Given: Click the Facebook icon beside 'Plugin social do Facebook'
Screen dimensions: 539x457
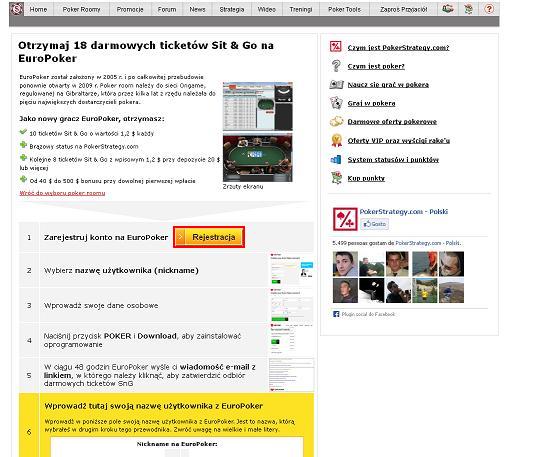Looking at the screenshot, I should click(x=336, y=314).
